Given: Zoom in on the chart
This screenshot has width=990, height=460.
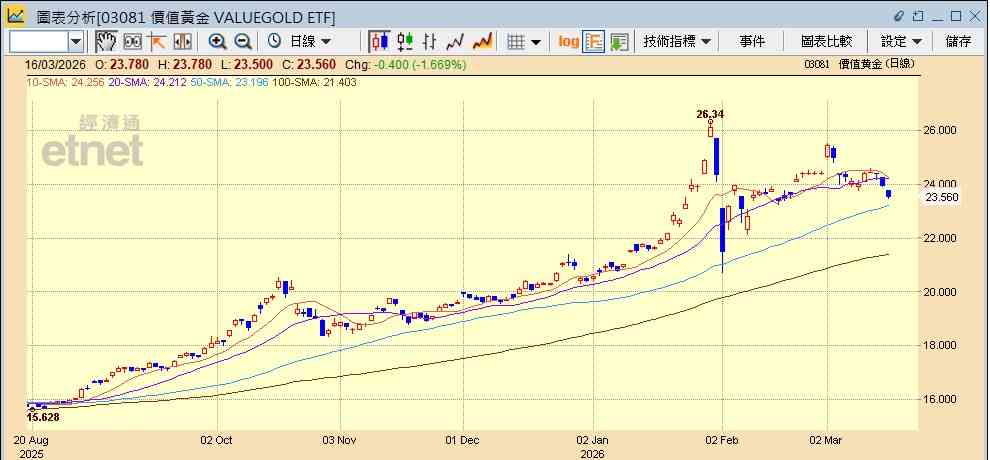Looking at the screenshot, I should (x=218, y=42).
